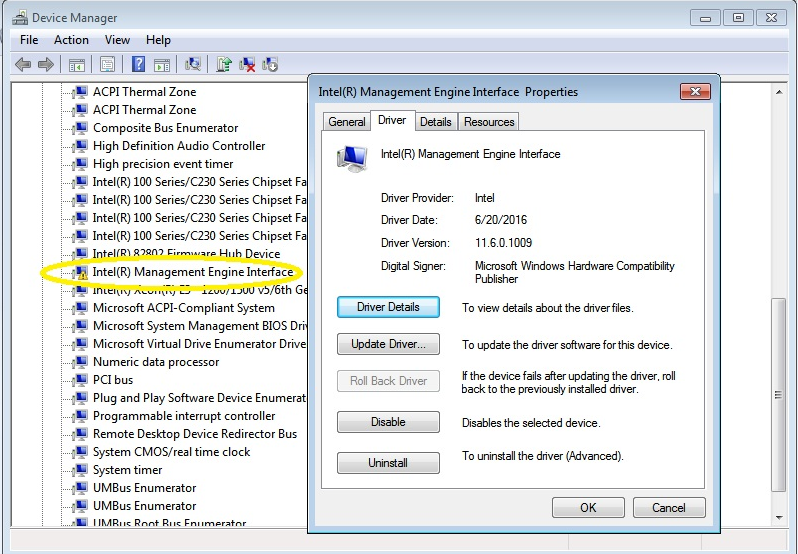798x554 pixels.
Task: Click the Intel(R) Management Engine Interface heading in dialog
Action: coord(471,154)
